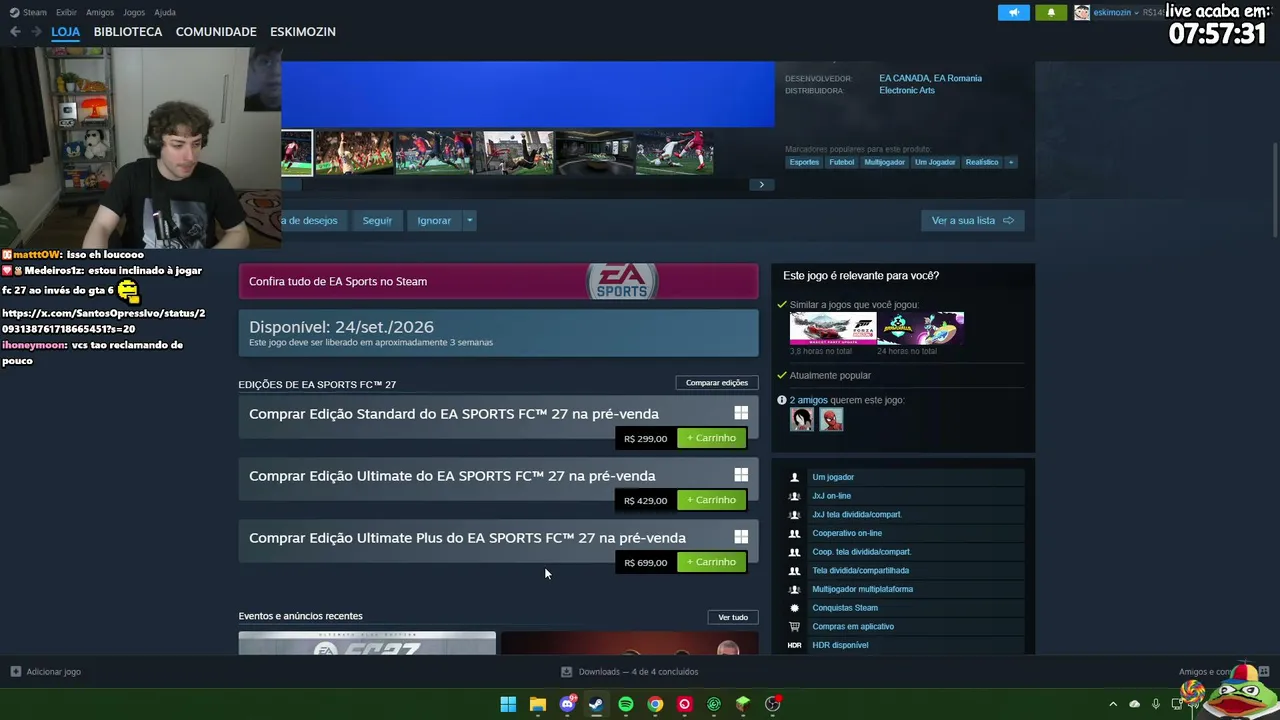This screenshot has width=1280, height=720.
Task: Open the Jogos menu
Action: pyautogui.click(x=134, y=12)
